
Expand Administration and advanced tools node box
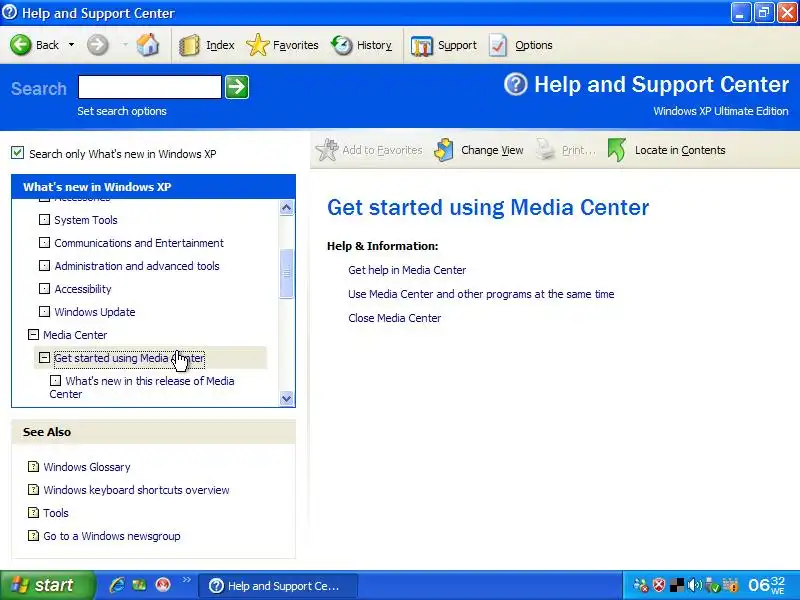click(44, 265)
